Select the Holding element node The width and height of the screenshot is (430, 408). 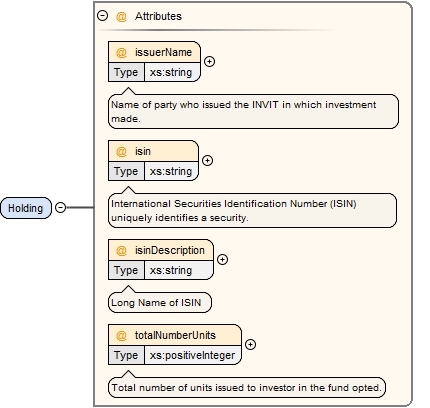[x=26, y=208]
